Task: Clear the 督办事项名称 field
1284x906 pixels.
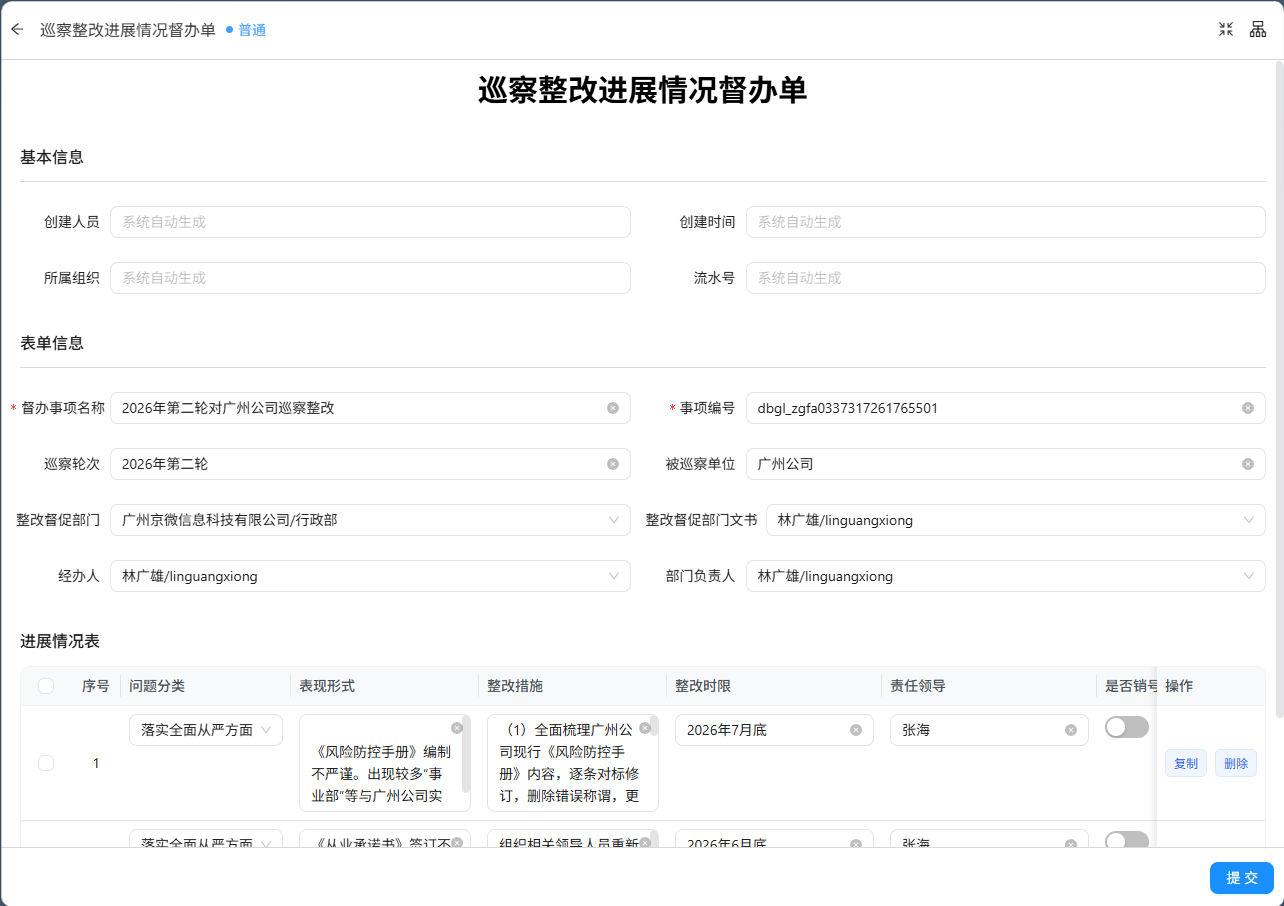Action: tap(613, 408)
